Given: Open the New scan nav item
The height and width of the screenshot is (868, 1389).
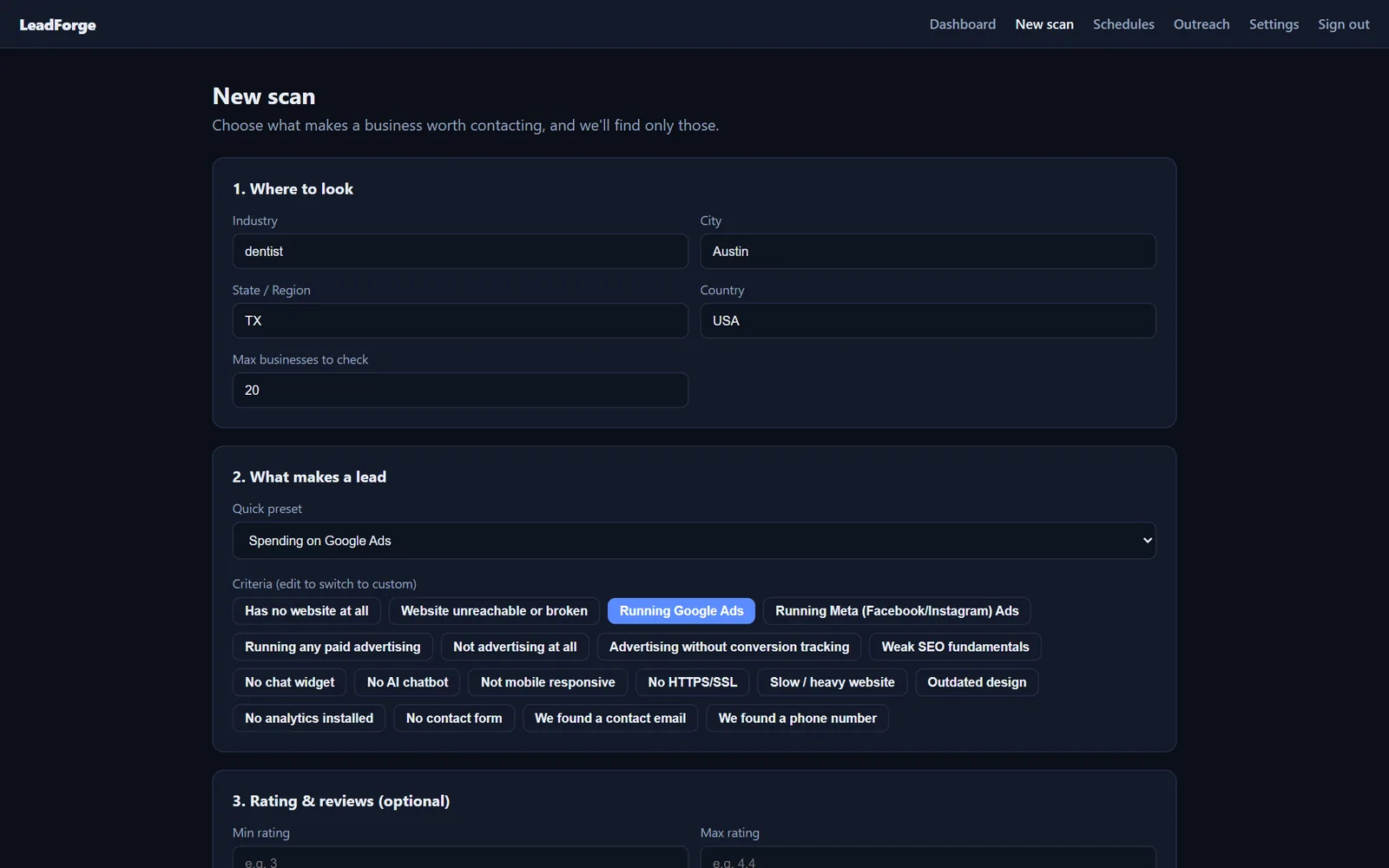Looking at the screenshot, I should click(1043, 24).
